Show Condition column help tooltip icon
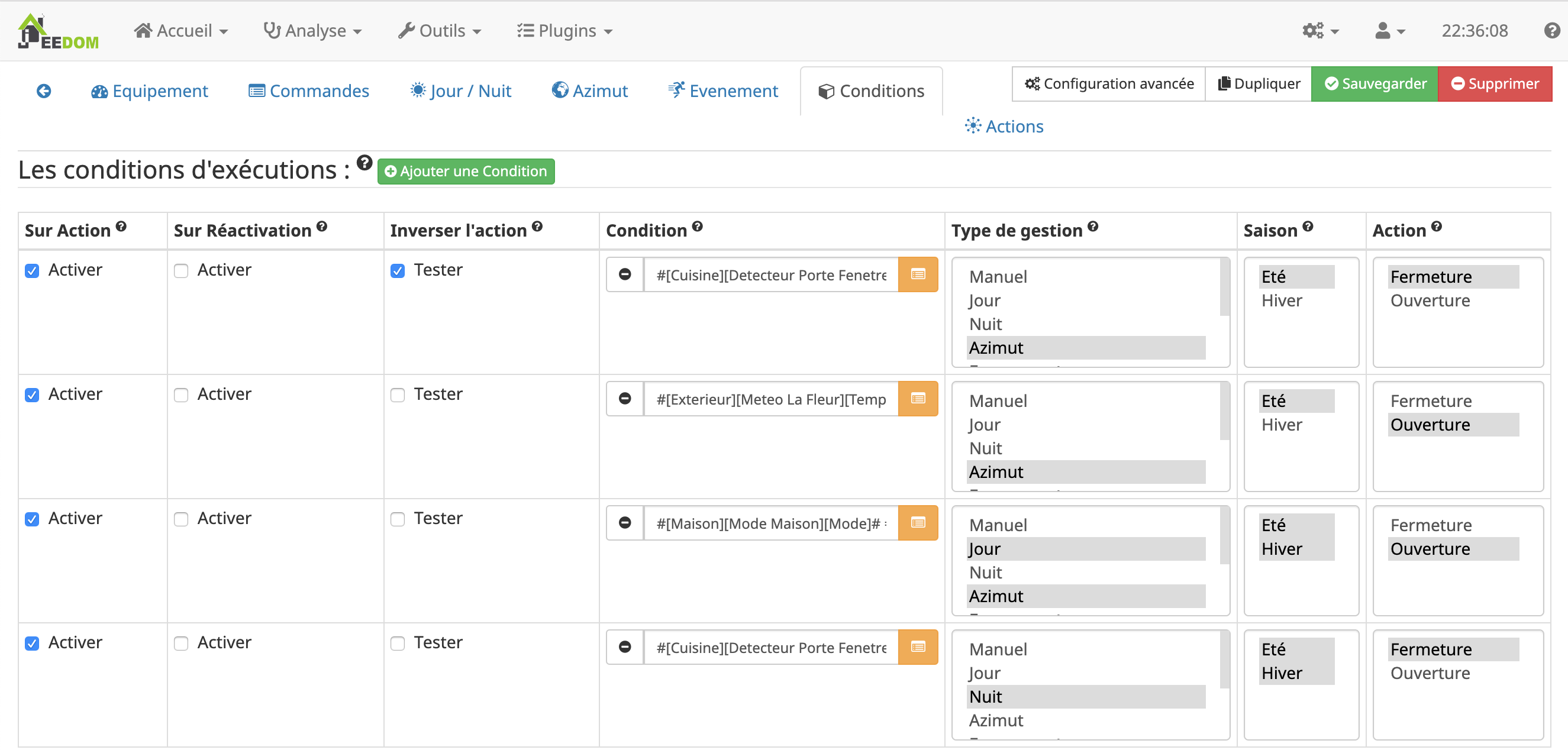This screenshot has width=1568, height=750. click(x=698, y=227)
